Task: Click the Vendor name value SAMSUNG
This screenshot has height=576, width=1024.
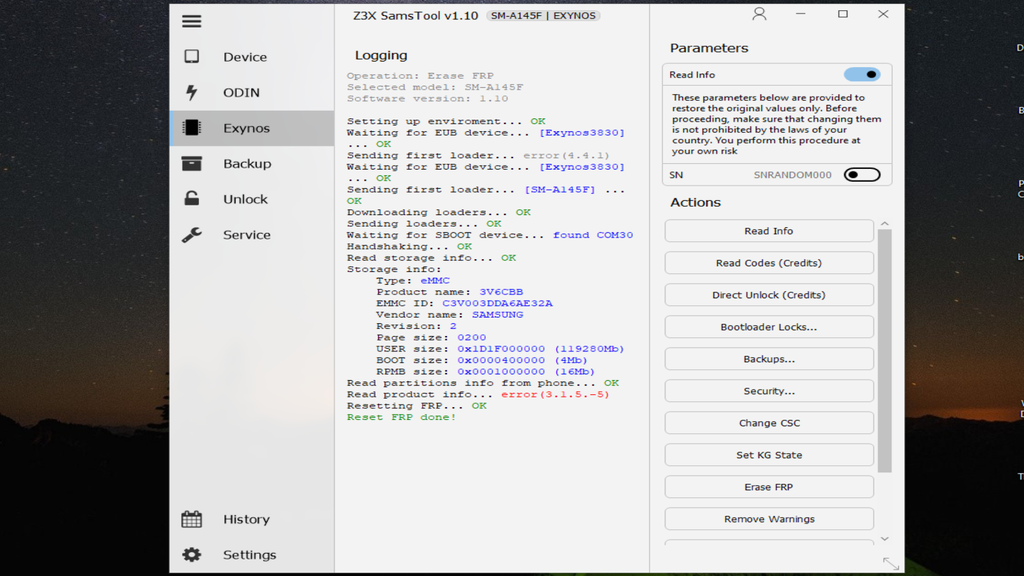Action: (x=498, y=315)
